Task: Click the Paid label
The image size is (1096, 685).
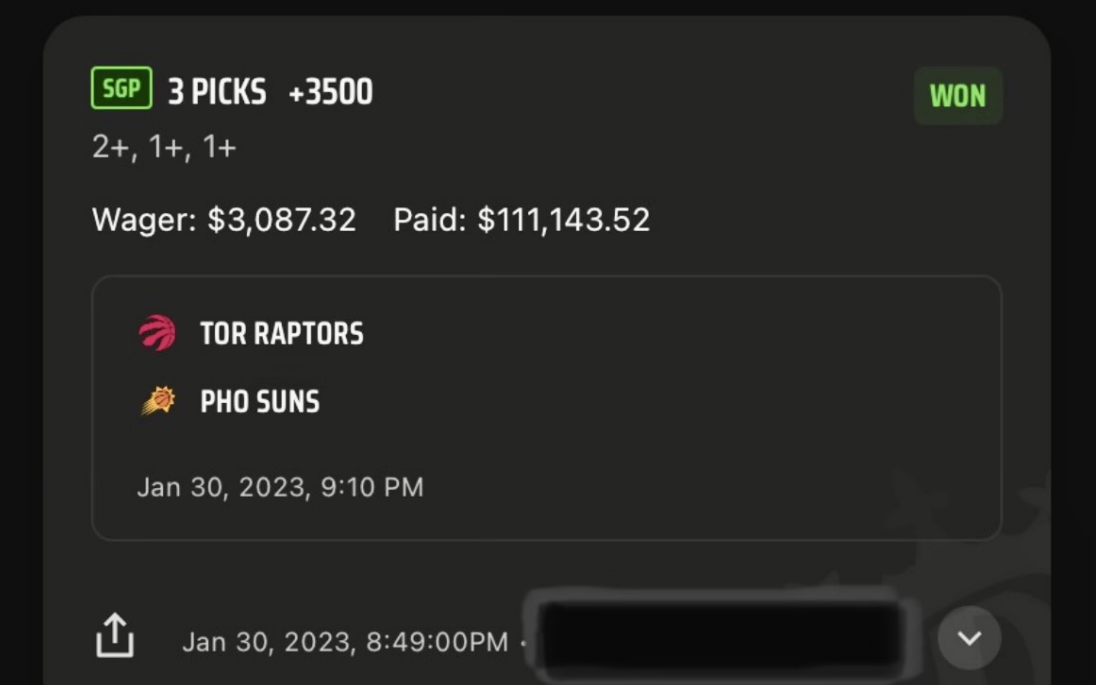Action: pyautogui.click(x=430, y=220)
